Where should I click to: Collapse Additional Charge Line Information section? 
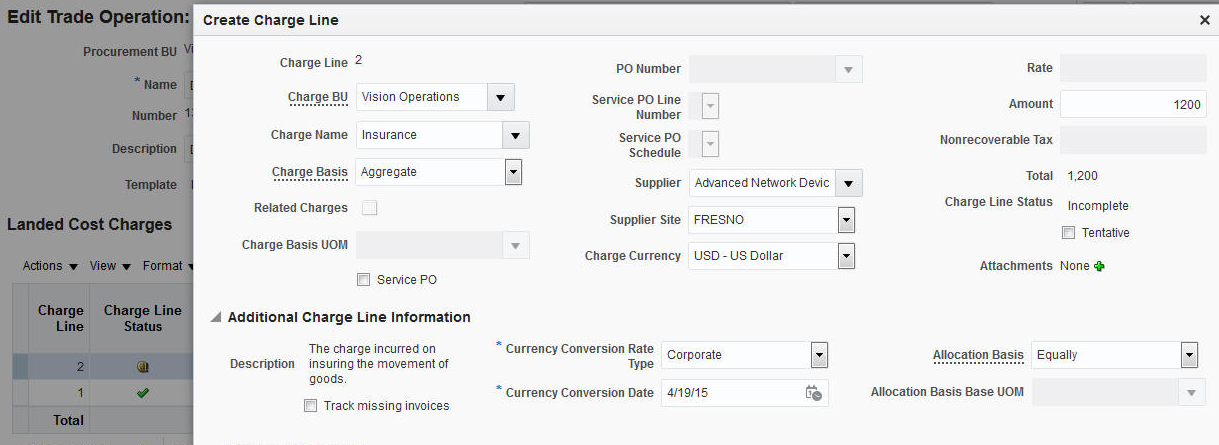(215, 317)
